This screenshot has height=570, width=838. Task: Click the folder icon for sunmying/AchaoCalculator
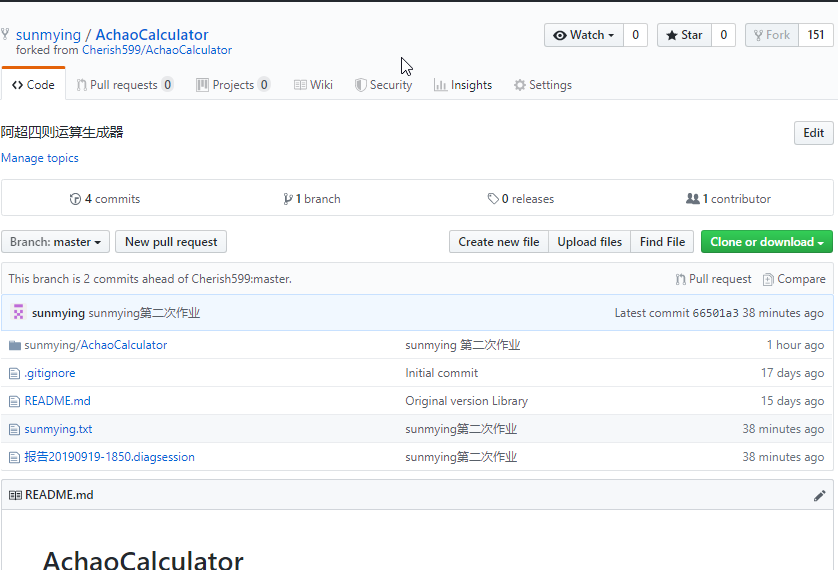pos(14,346)
